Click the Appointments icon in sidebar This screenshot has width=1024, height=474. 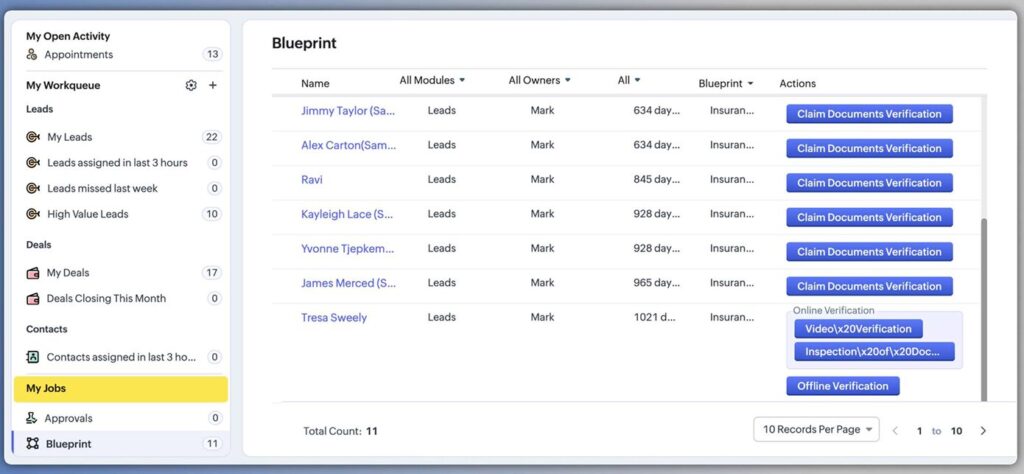(x=31, y=54)
